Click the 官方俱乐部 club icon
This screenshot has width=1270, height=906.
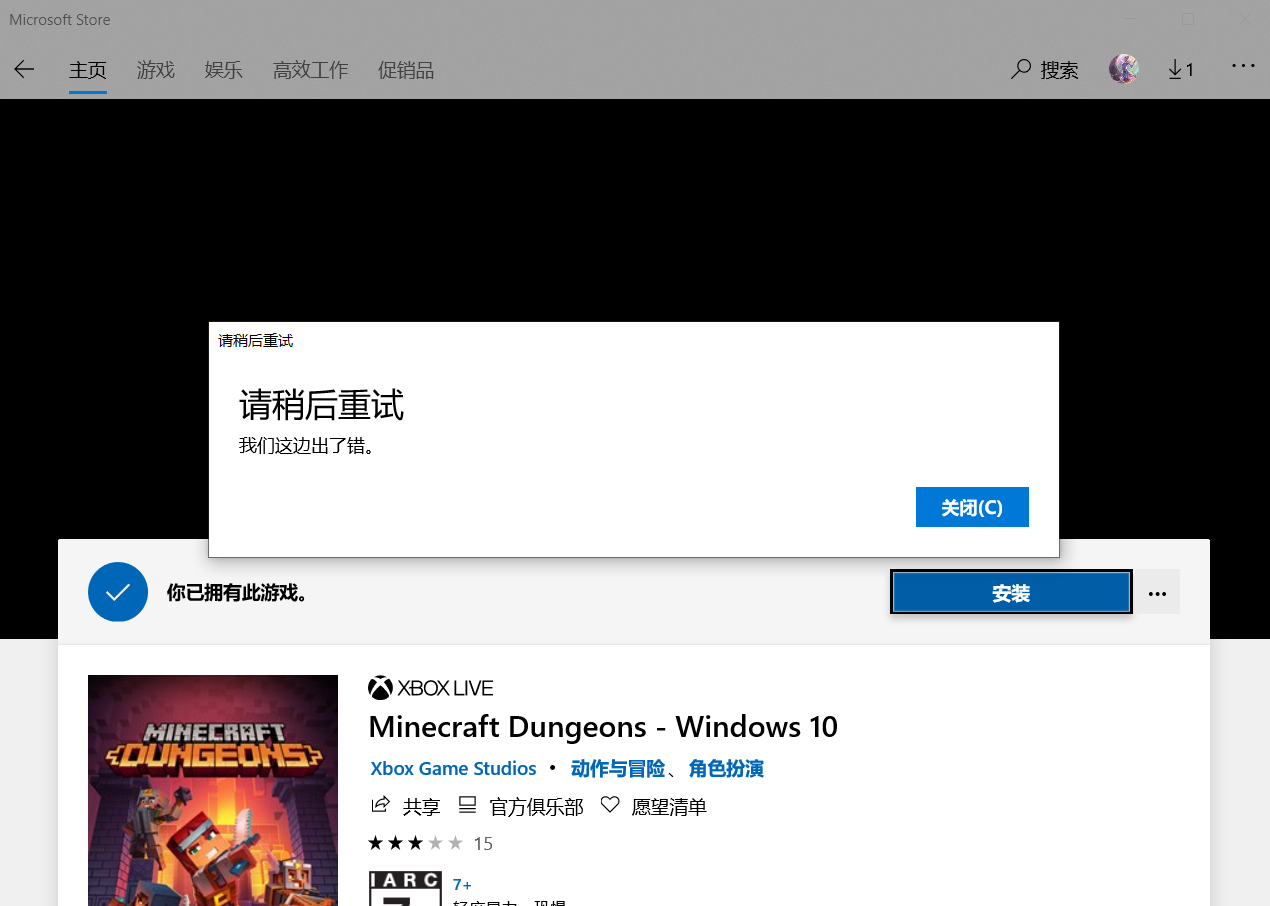coord(467,805)
